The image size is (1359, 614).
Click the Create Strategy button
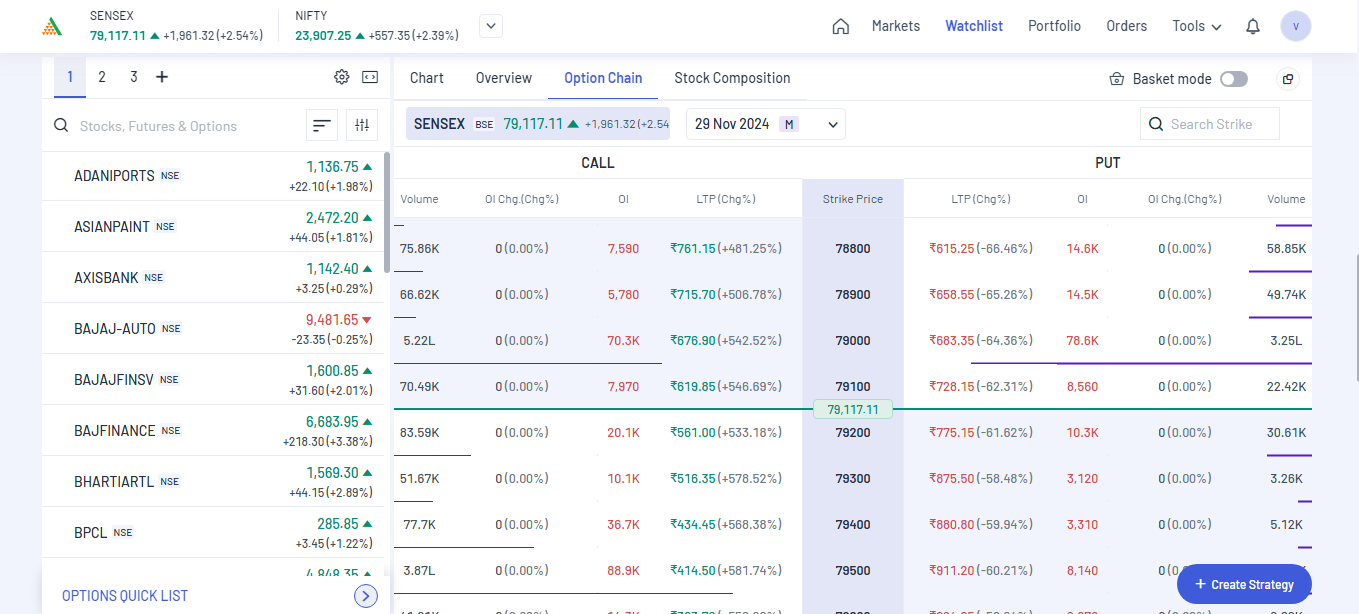(x=1243, y=584)
